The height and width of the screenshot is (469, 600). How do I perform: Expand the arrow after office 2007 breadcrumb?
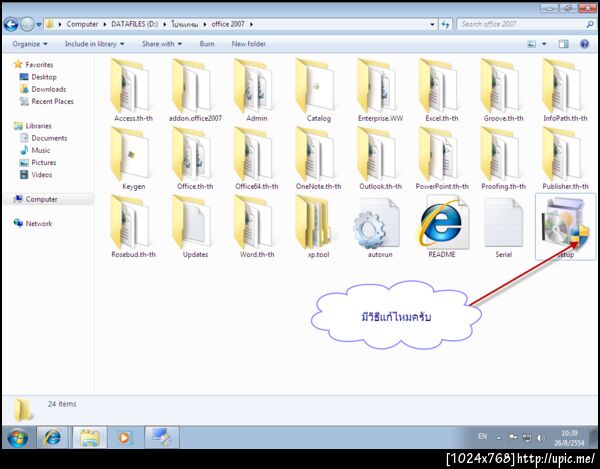(251, 24)
